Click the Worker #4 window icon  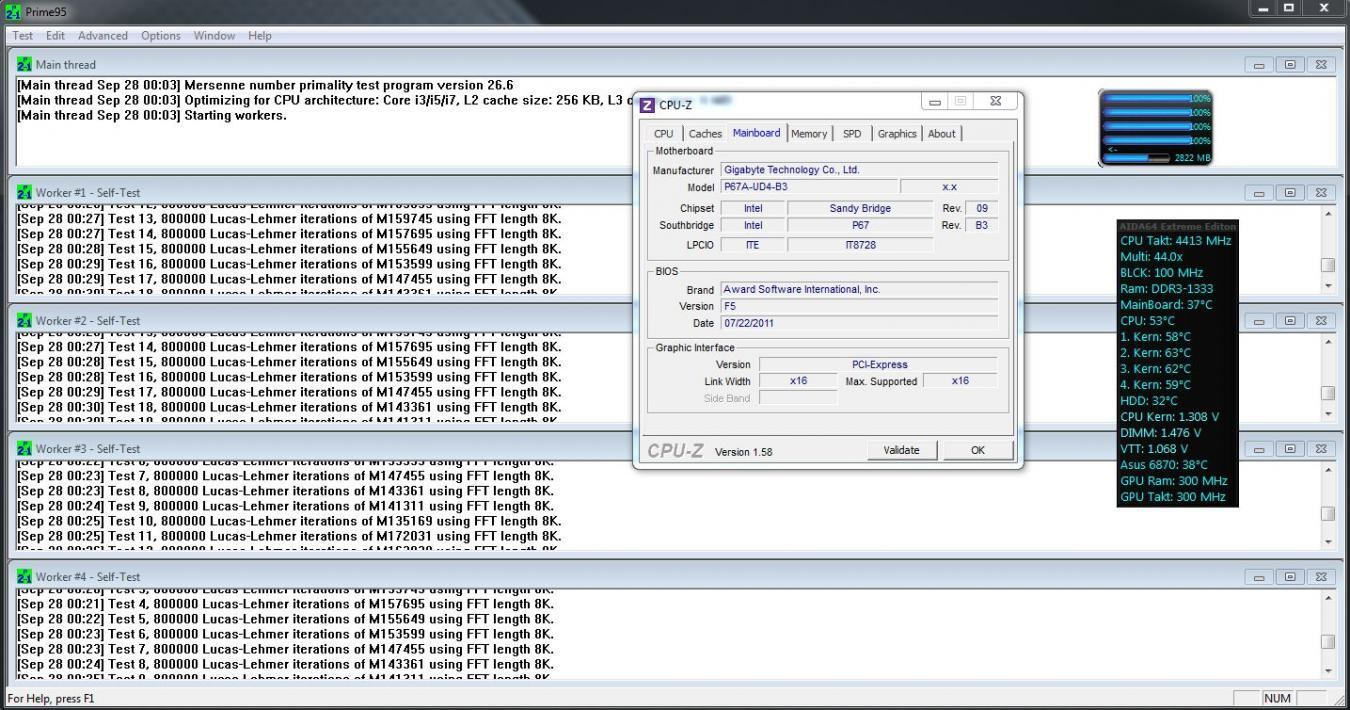(x=25, y=576)
